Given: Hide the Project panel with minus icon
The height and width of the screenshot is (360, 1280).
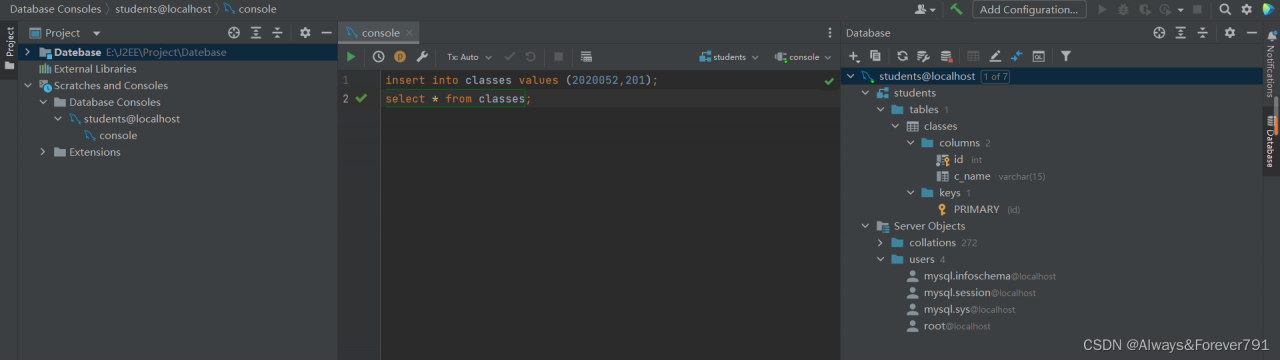Looking at the screenshot, I should pyautogui.click(x=326, y=33).
